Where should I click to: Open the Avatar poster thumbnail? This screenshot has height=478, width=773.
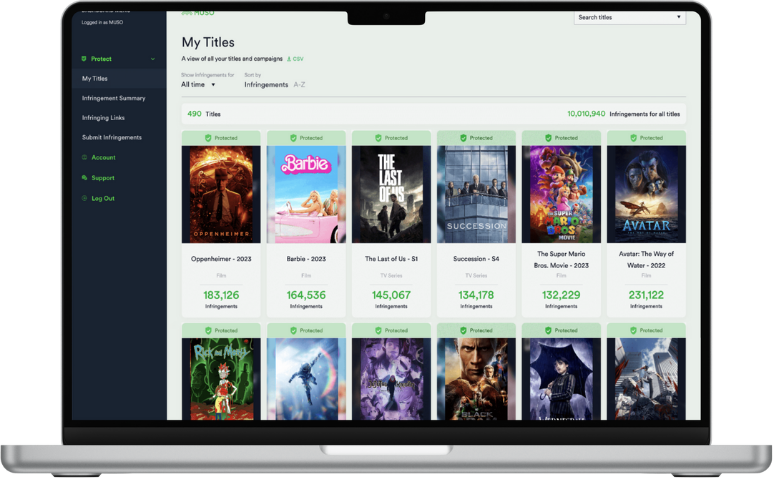pyautogui.click(x=646, y=194)
